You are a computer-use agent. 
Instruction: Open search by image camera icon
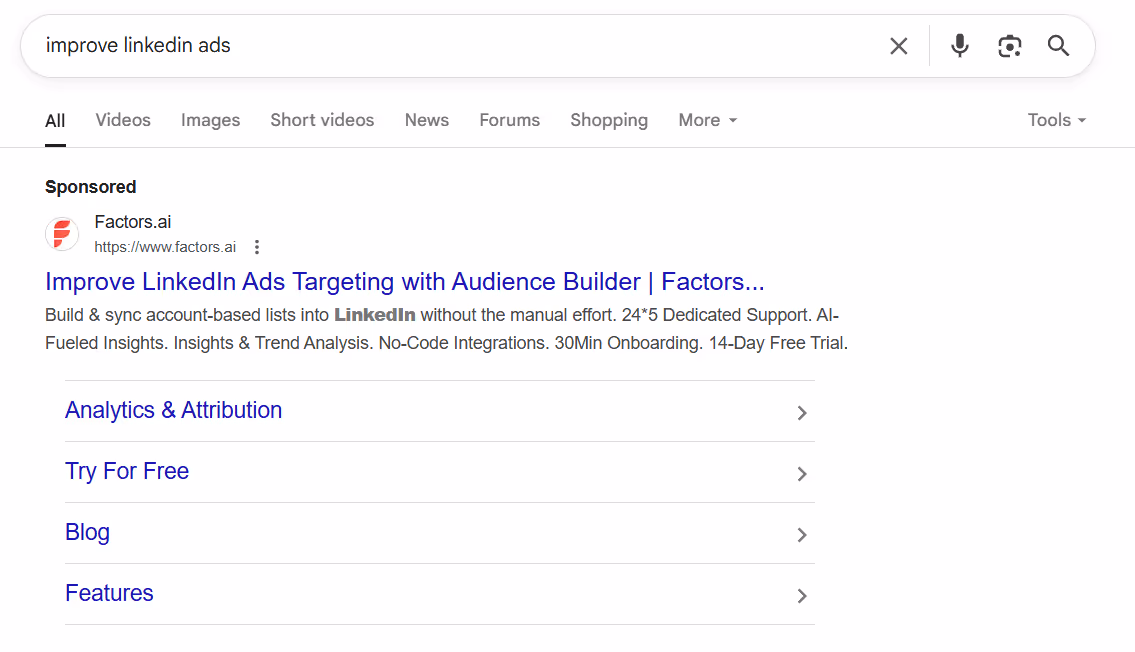[1010, 46]
